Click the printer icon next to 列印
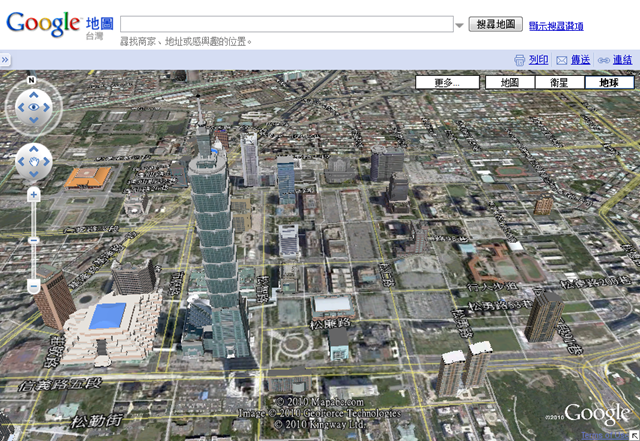The height and width of the screenshot is (441, 640). (520, 60)
